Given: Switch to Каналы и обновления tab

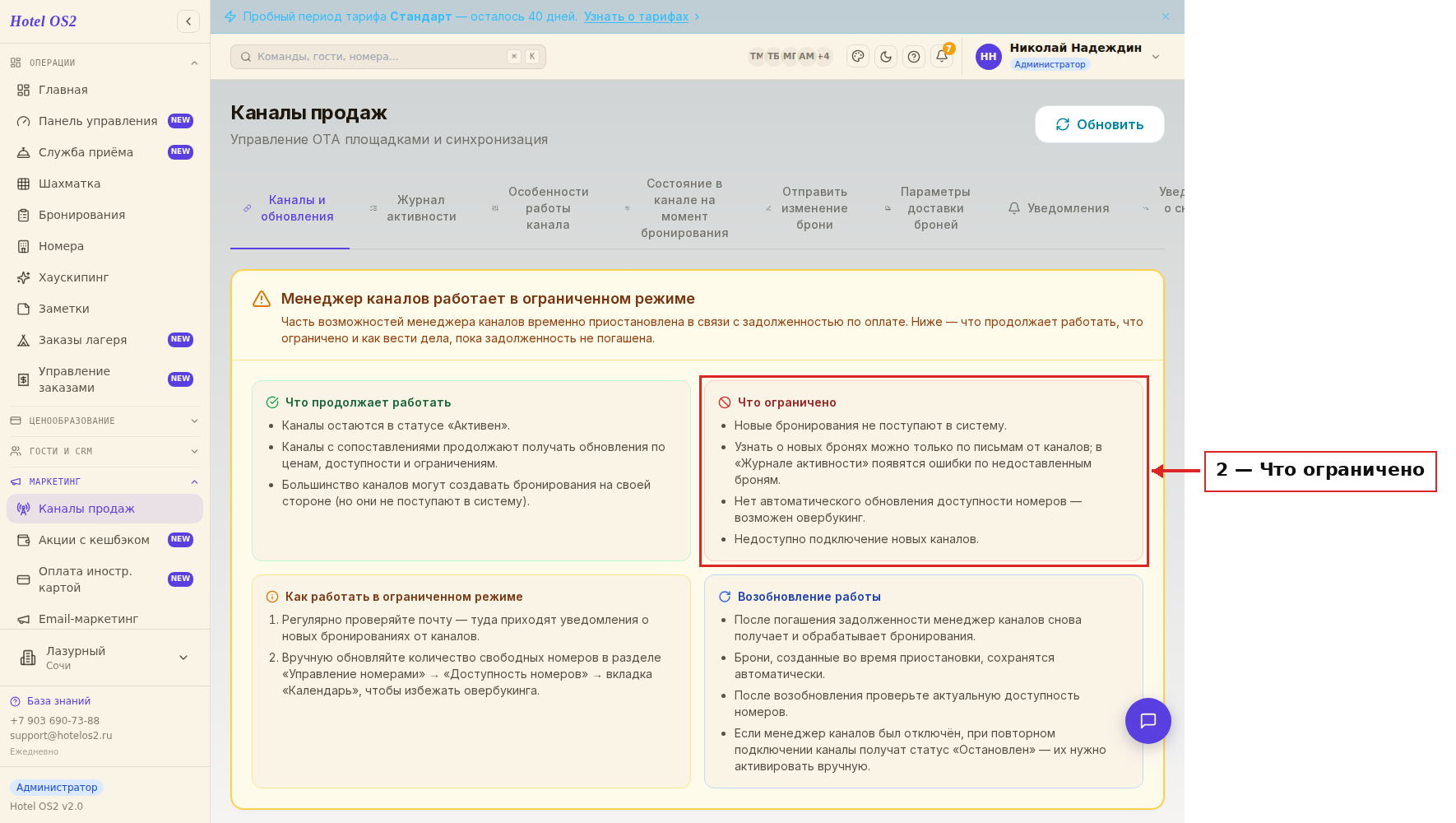Looking at the screenshot, I should pos(290,208).
